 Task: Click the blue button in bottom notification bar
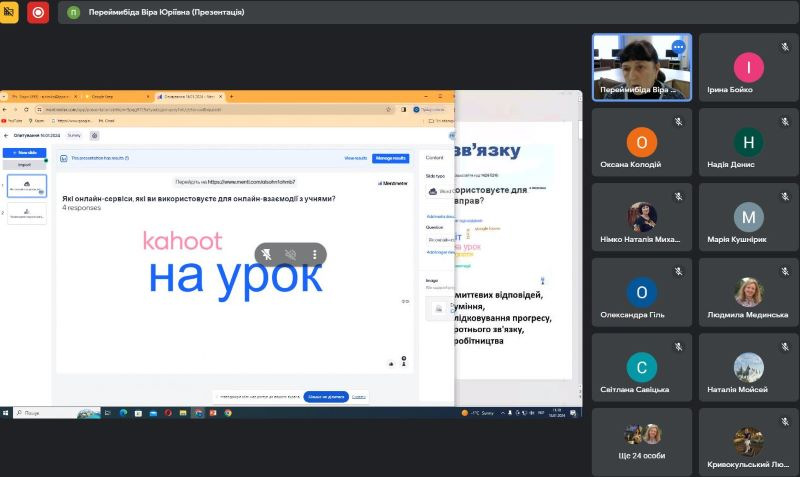click(x=326, y=396)
